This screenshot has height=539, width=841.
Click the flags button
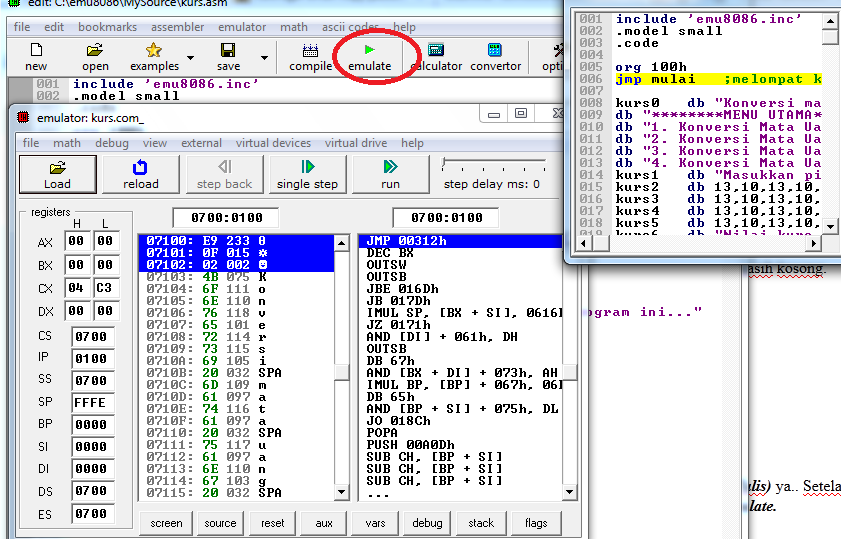[x=536, y=523]
